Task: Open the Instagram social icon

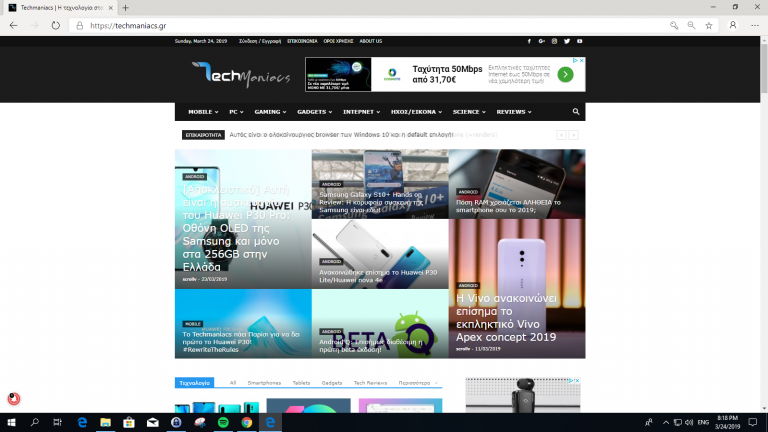Action: pos(554,41)
